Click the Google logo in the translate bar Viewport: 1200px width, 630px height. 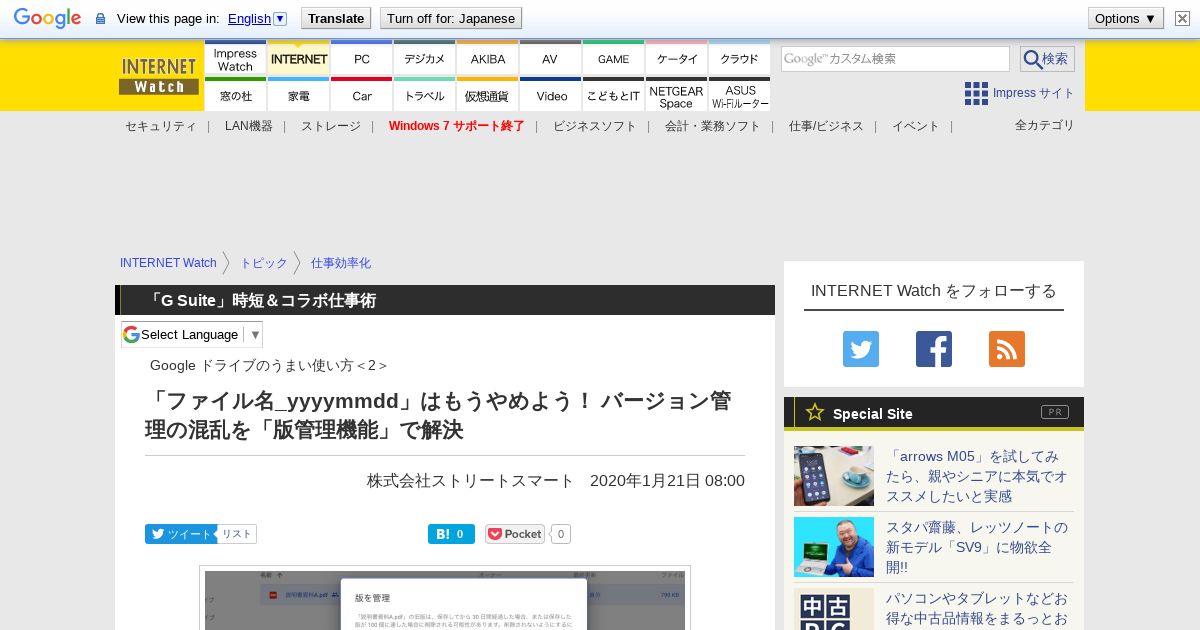tap(47, 18)
